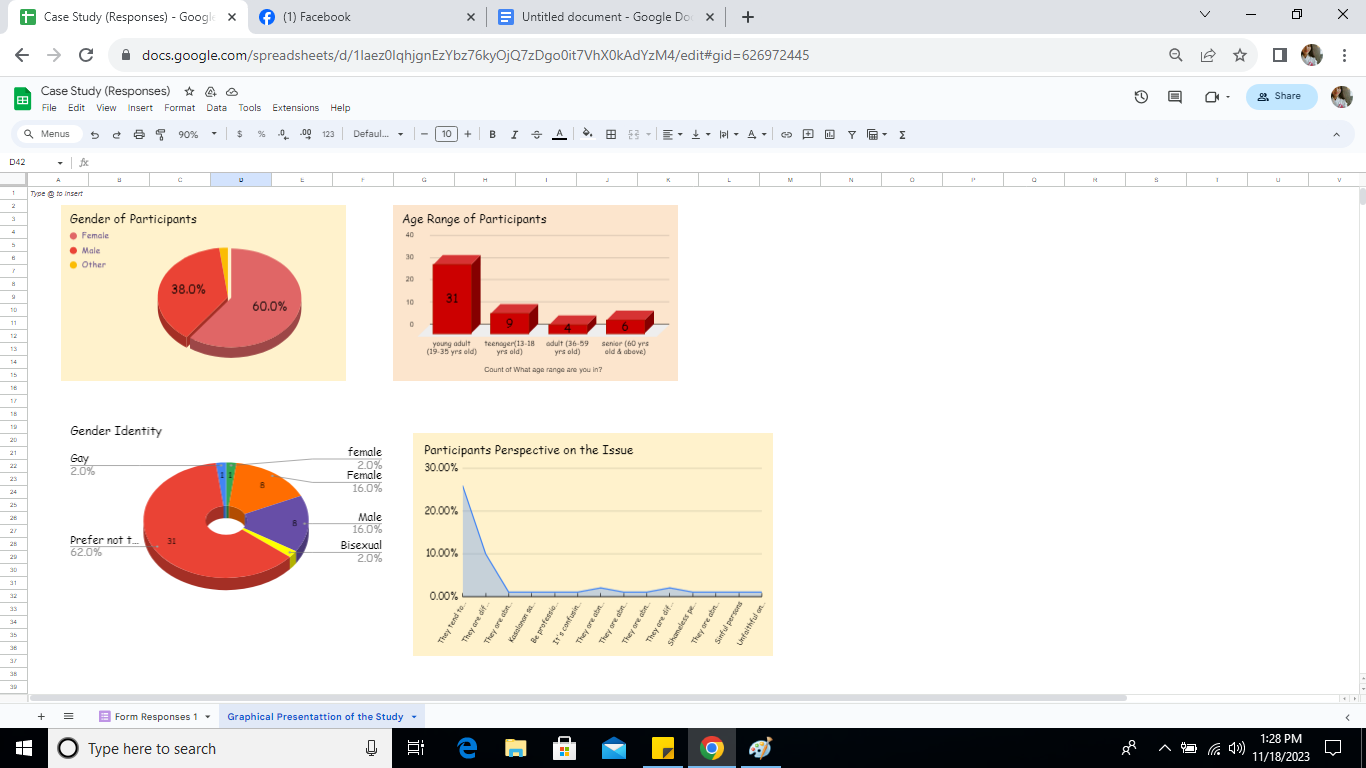Viewport: 1366px width, 768px height.
Task: Click the Redo arrow in the toolbar
Action: click(x=116, y=134)
